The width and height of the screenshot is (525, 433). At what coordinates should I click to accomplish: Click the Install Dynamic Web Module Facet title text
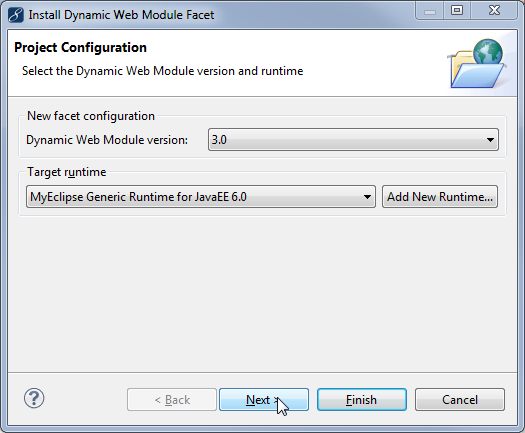coord(121,15)
